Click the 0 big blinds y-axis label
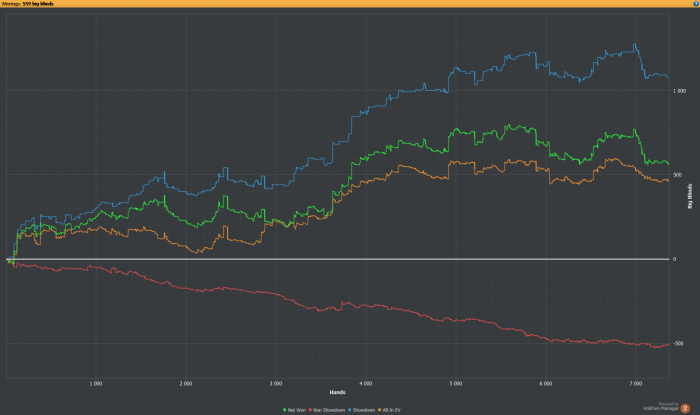The width and height of the screenshot is (700, 415). [x=675, y=259]
